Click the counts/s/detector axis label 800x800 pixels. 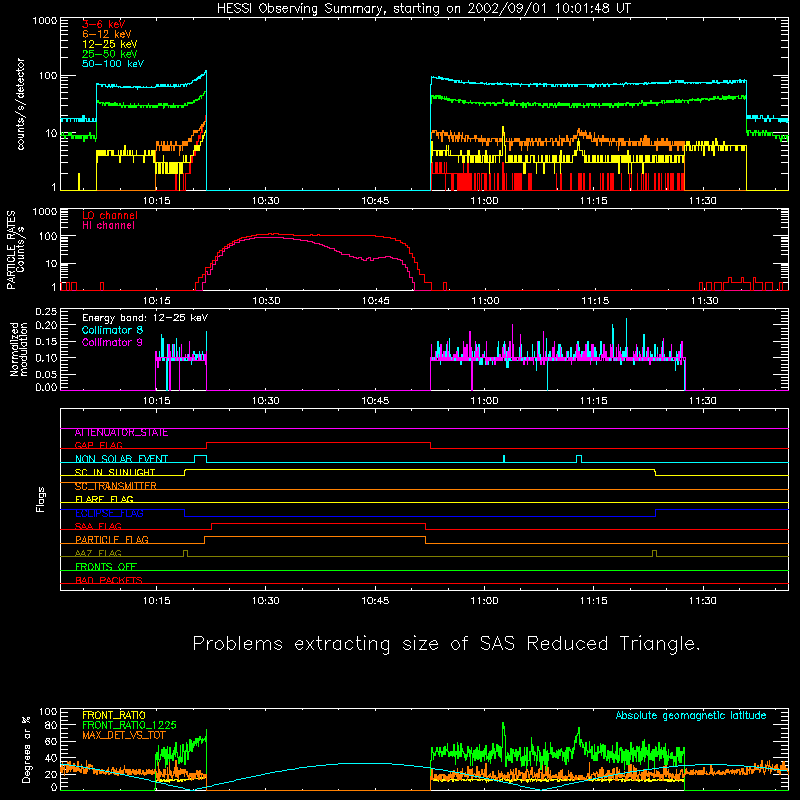[x=21, y=104]
